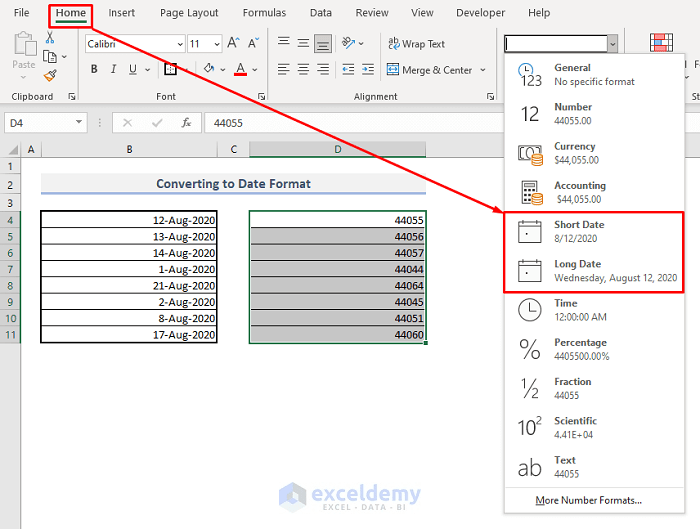Click the Name Box showing D4
Viewport: 700px width, 529px height.
coord(46,123)
